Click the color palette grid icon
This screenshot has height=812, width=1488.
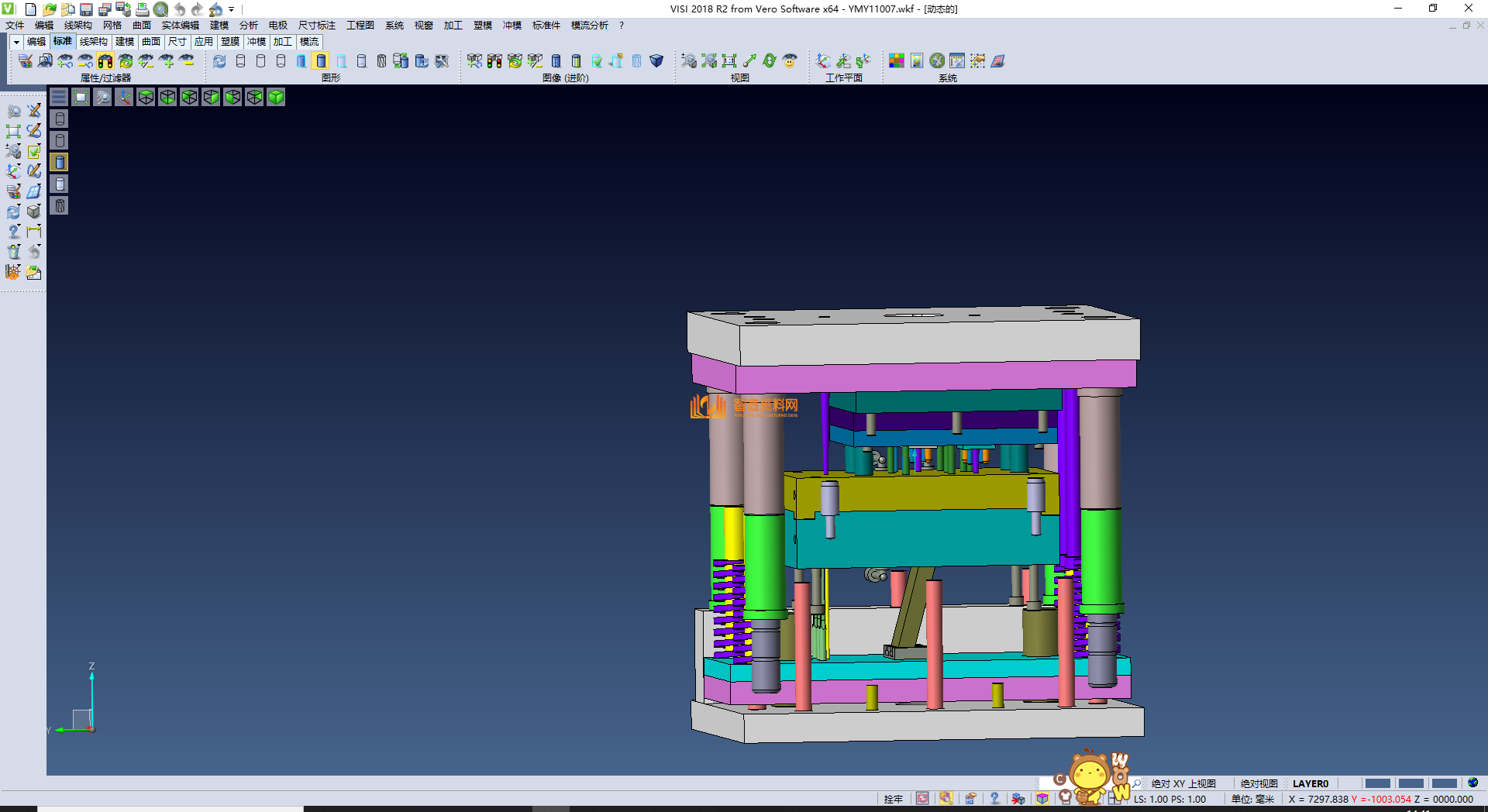coord(897,60)
